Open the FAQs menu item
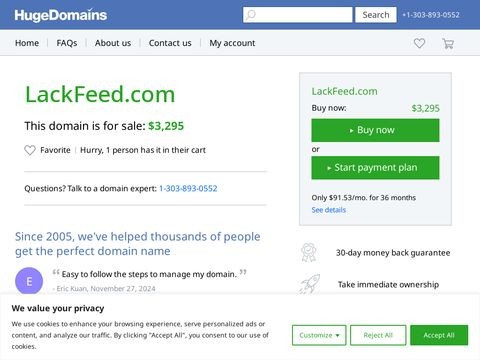480x360 pixels. [67, 43]
